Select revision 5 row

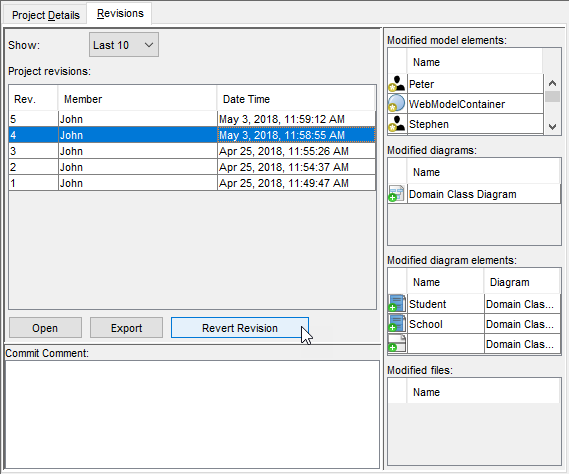click(x=192, y=119)
